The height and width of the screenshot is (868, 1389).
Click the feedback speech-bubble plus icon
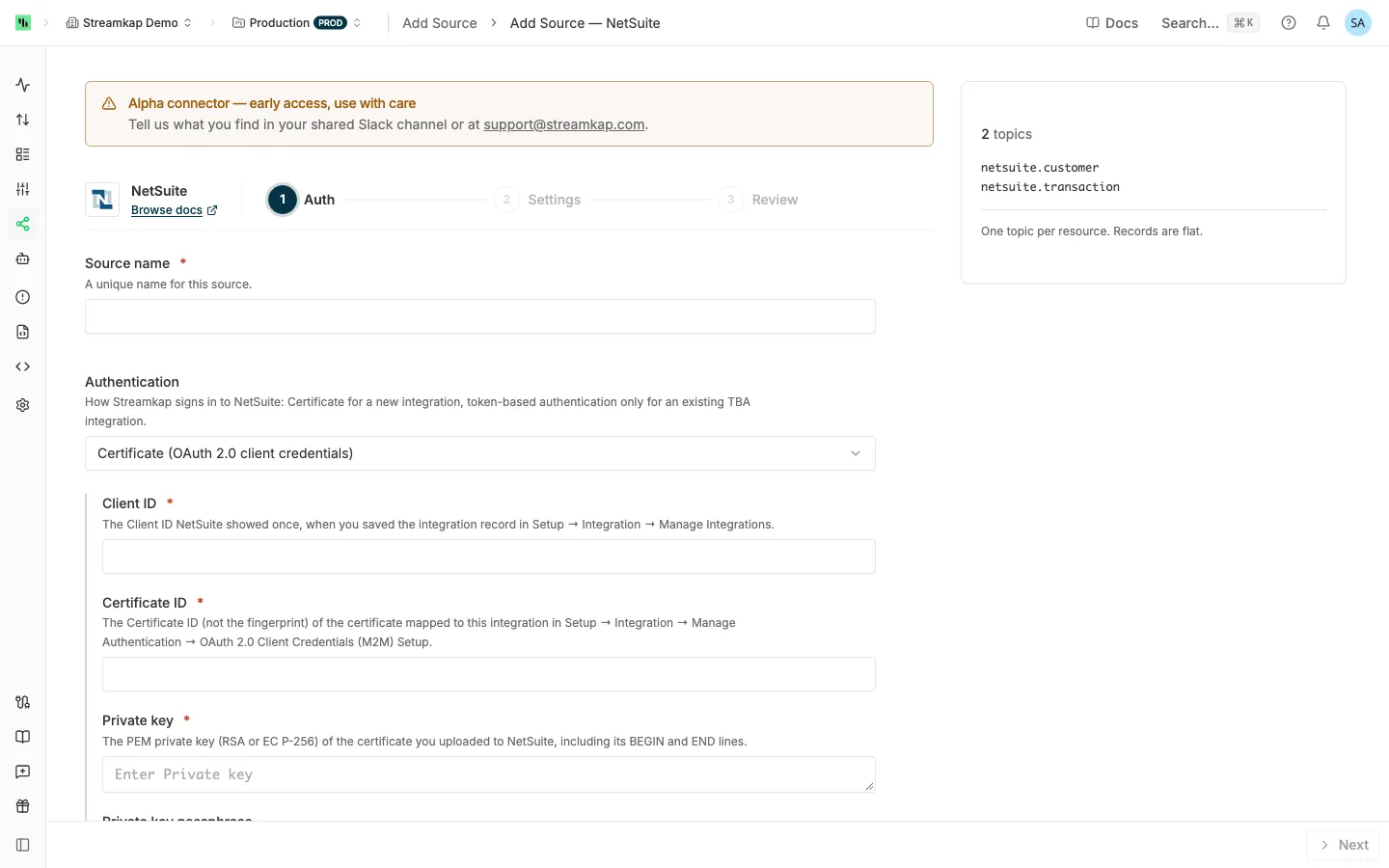click(x=23, y=772)
